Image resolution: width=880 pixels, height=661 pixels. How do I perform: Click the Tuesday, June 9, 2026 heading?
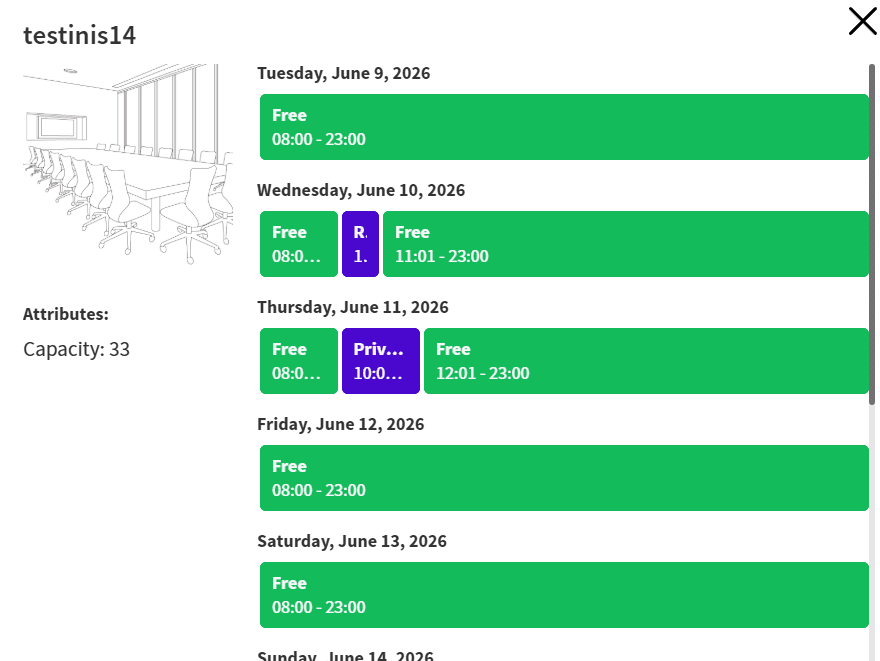[x=343, y=74]
